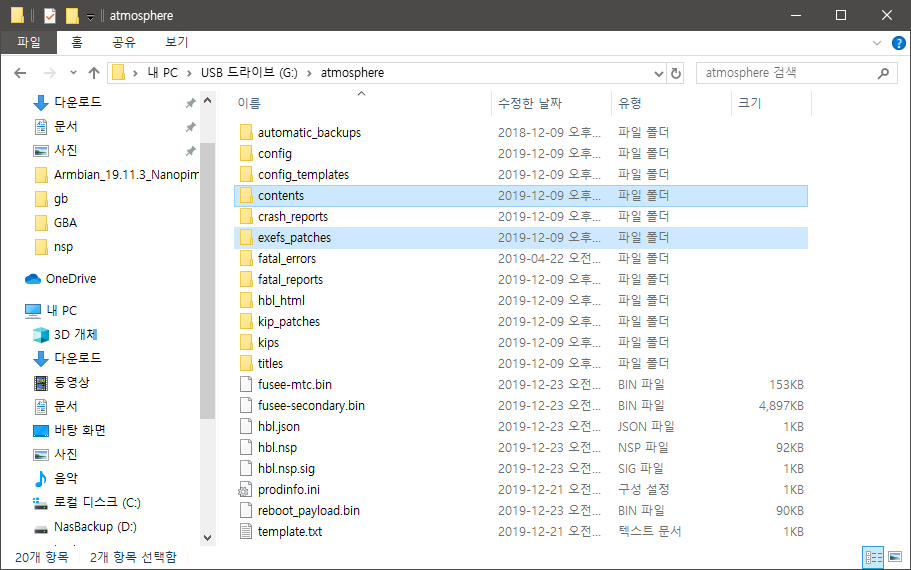Select the crash_reports folder icon
The height and width of the screenshot is (570, 911).
coord(246,217)
